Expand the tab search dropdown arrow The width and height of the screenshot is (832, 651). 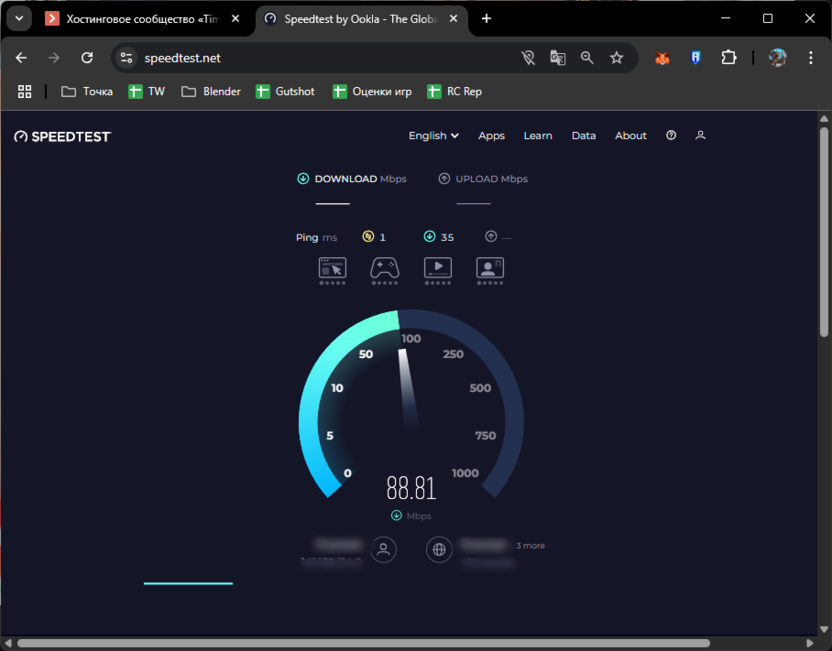point(19,18)
